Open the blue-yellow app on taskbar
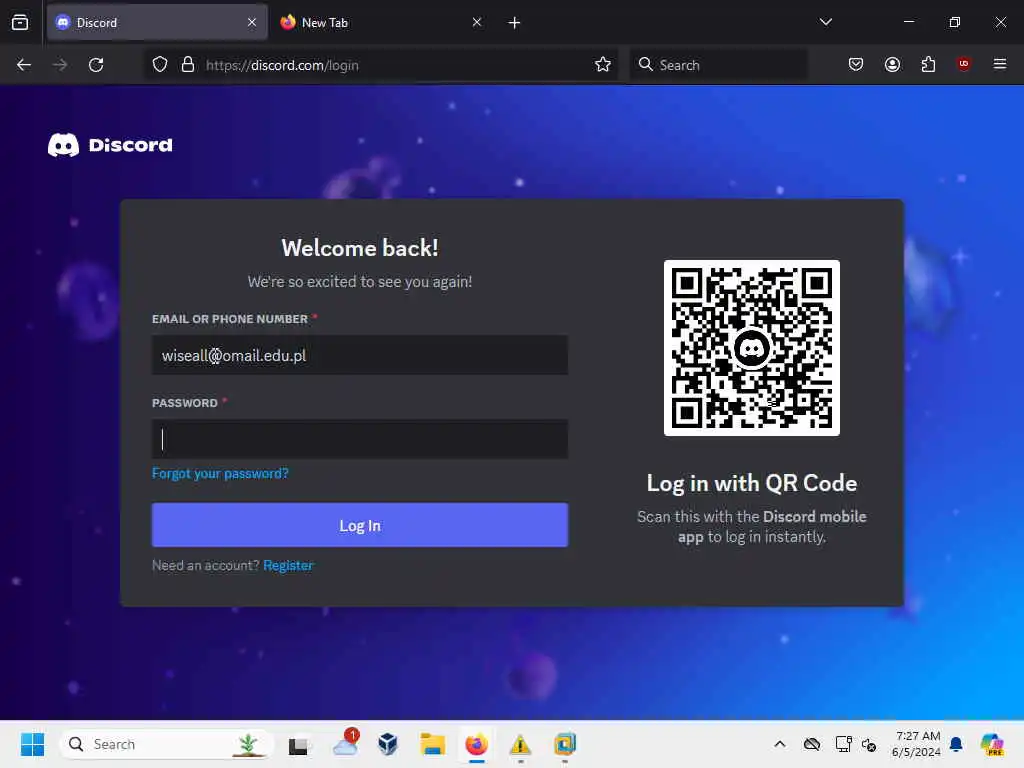 565,744
